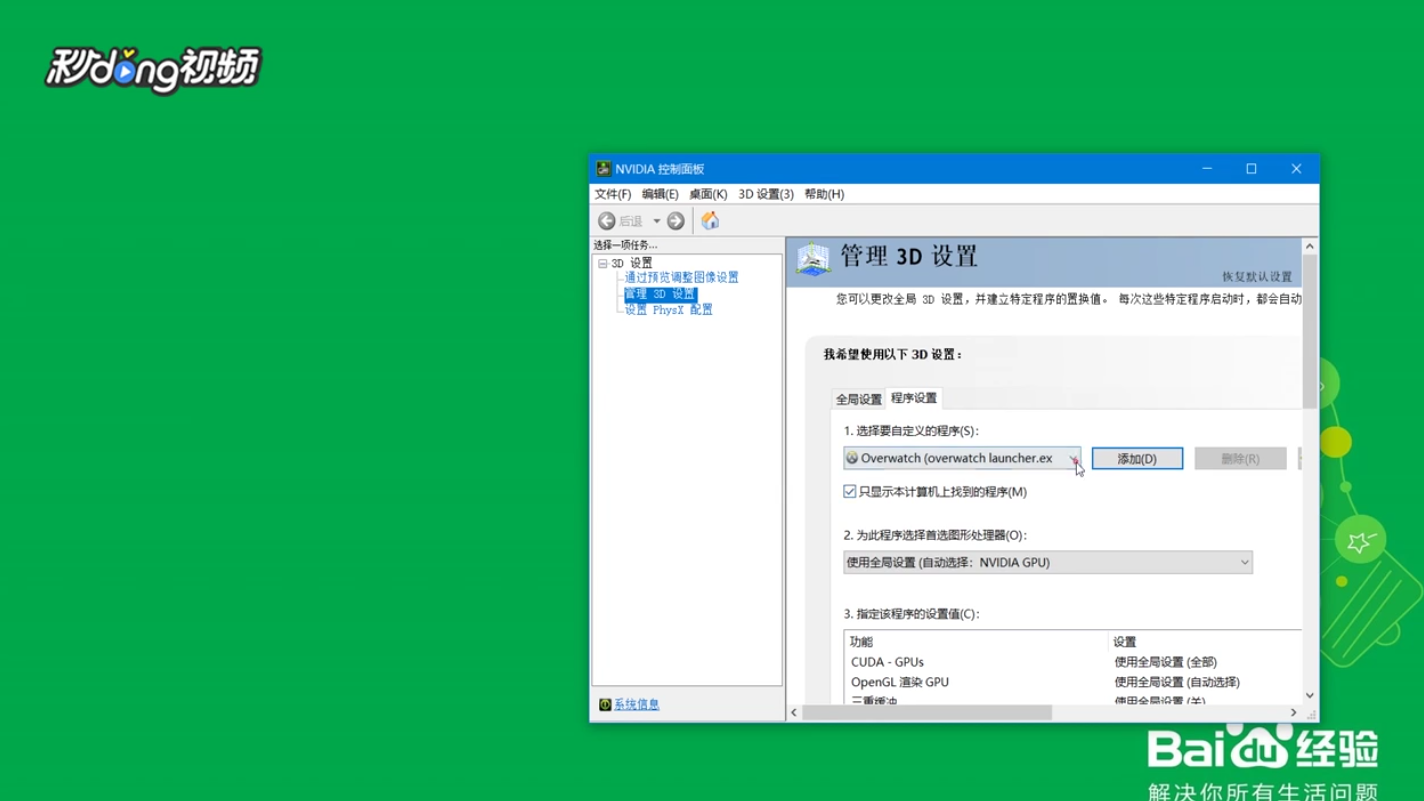This screenshot has width=1424, height=801.
Task: Open the 编辑(E) menu
Action: (x=660, y=194)
